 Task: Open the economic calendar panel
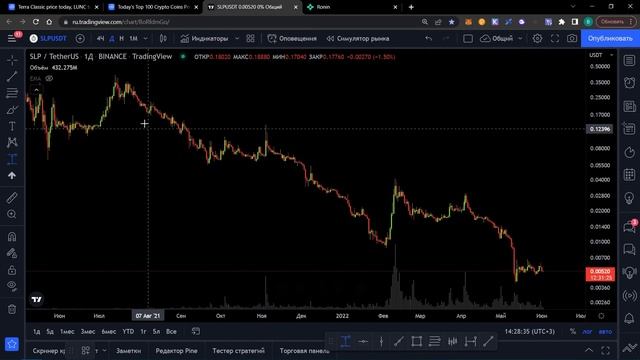pyautogui.click(x=629, y=175)
